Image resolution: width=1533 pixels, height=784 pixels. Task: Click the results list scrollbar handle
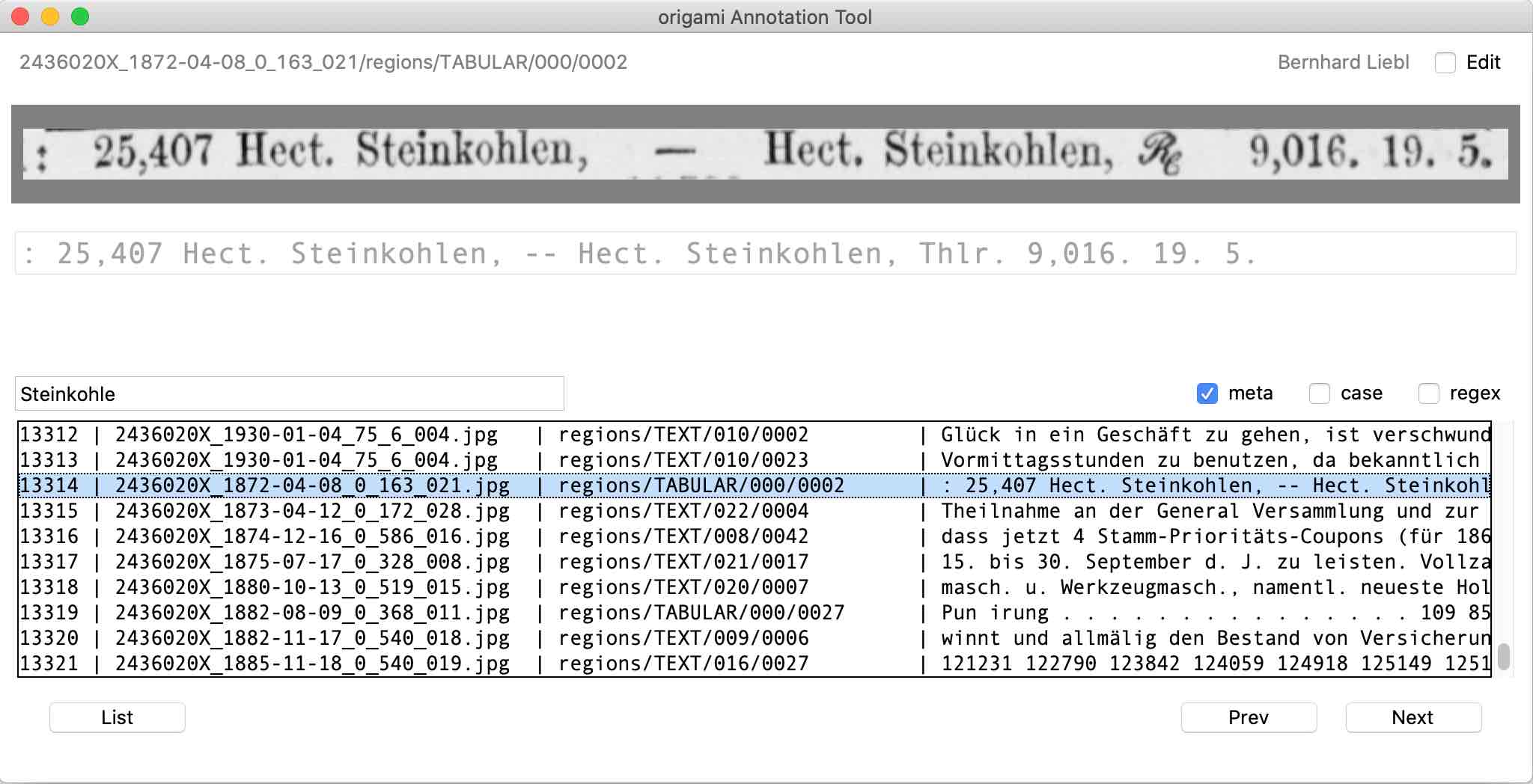1503,657
